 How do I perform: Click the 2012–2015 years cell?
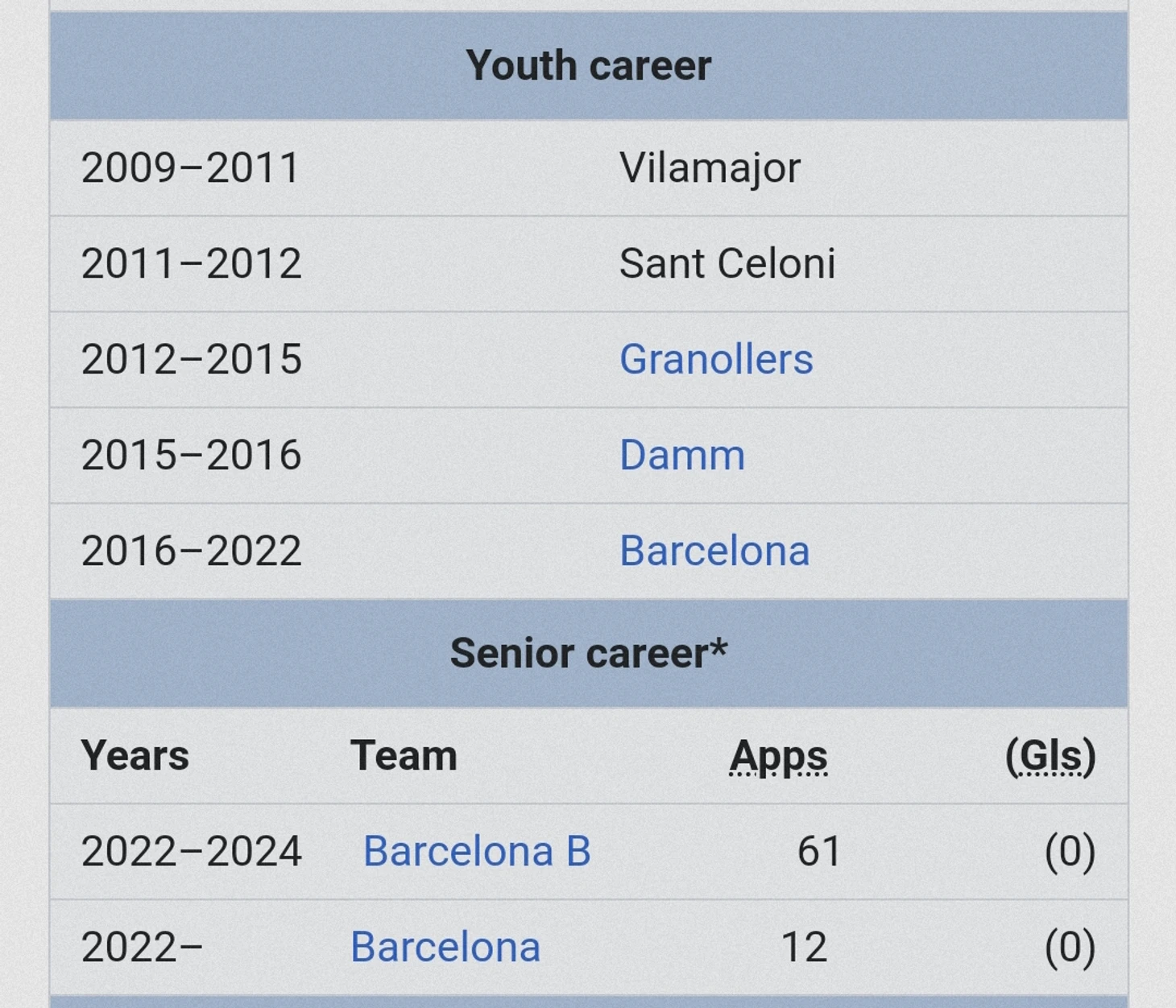coord(191,359)
